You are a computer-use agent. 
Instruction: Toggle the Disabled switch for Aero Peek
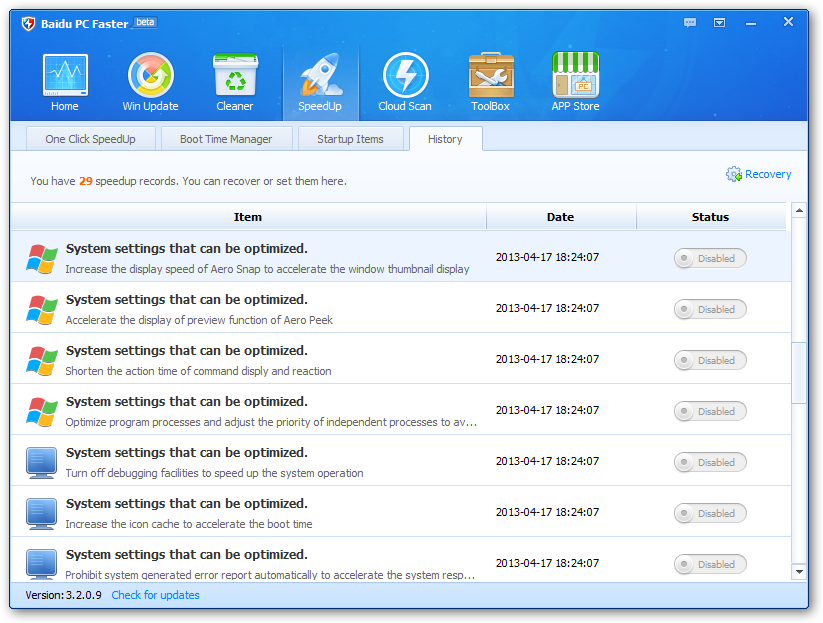710,309
